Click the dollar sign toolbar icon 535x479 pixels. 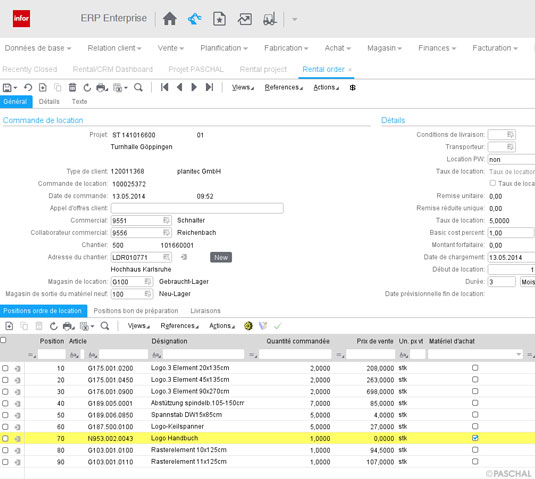[352, 88]
